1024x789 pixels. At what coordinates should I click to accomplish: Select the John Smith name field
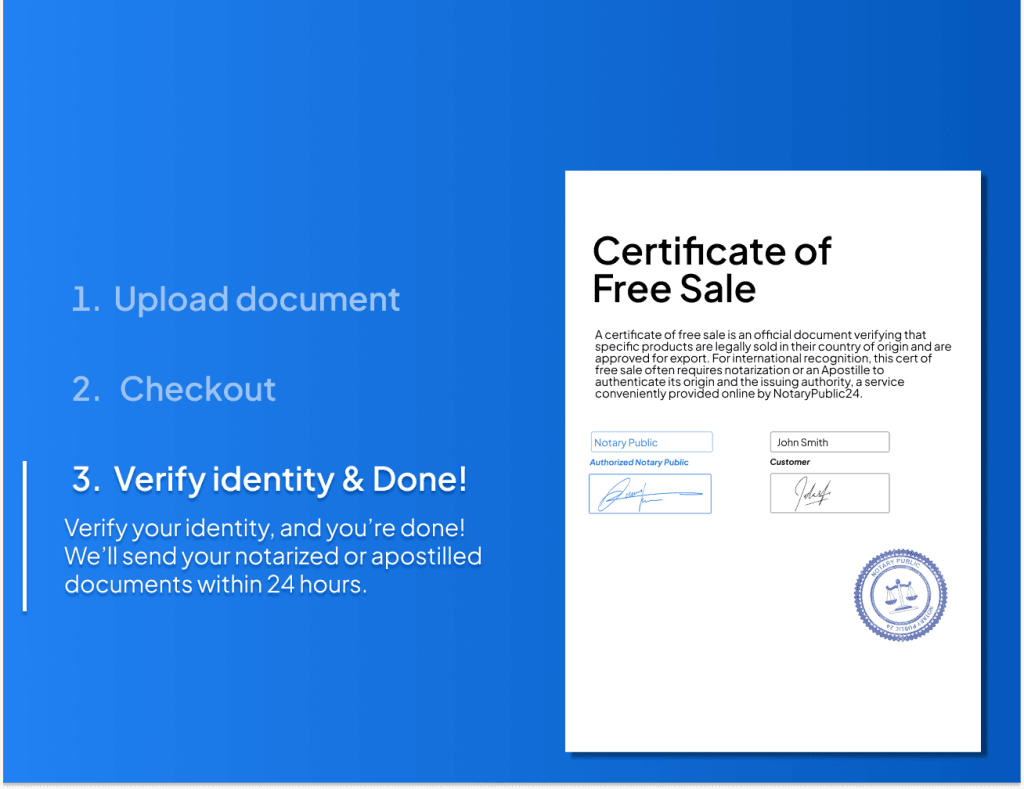(x=829, y=441)
